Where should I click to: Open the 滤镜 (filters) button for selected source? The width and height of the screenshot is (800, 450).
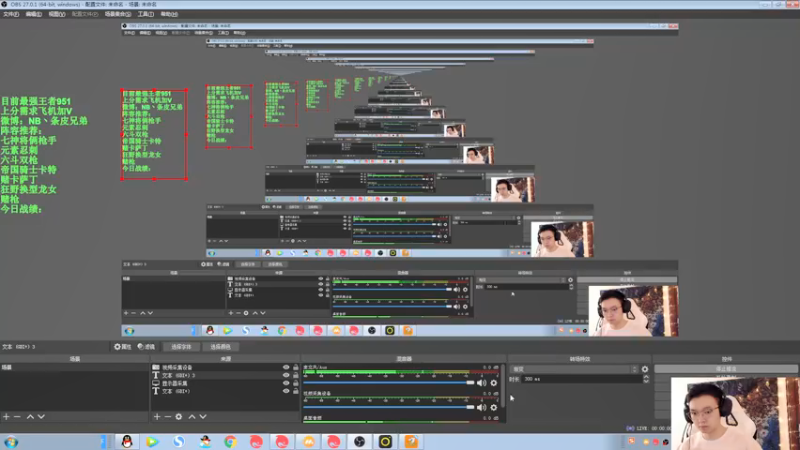pos(146,346)
